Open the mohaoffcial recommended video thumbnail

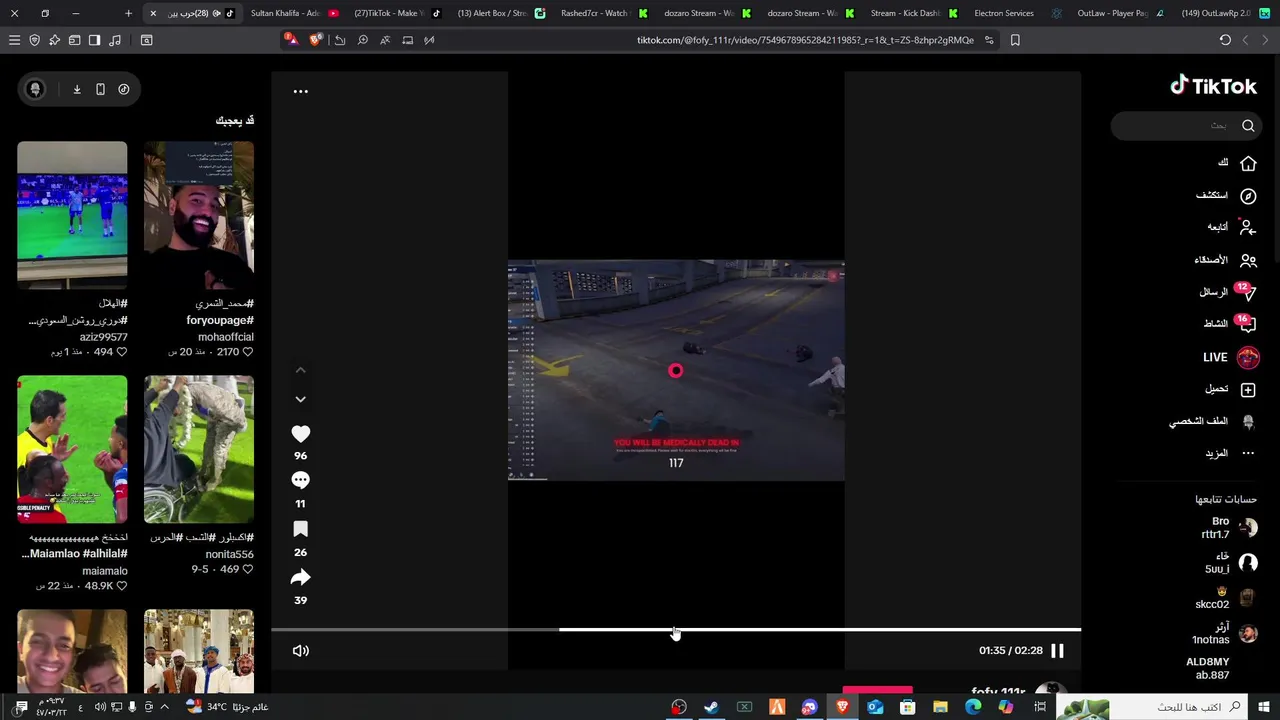(x=199, y=215)
